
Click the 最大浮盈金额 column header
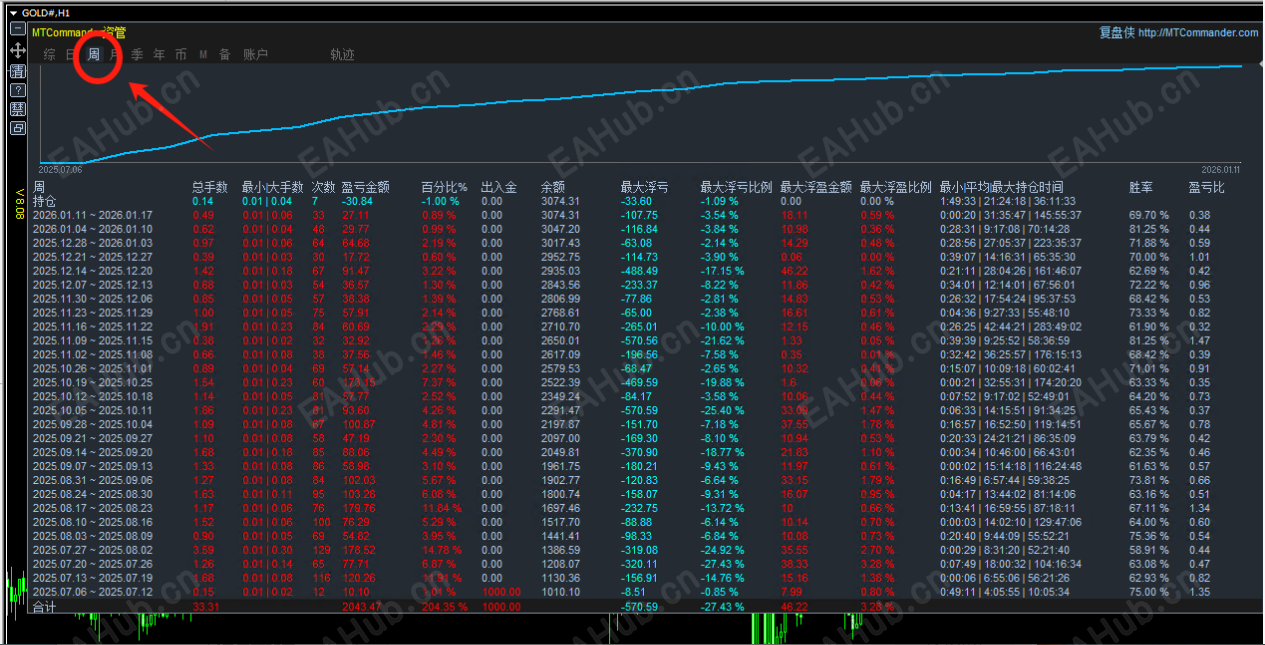[x=816, y=187]
